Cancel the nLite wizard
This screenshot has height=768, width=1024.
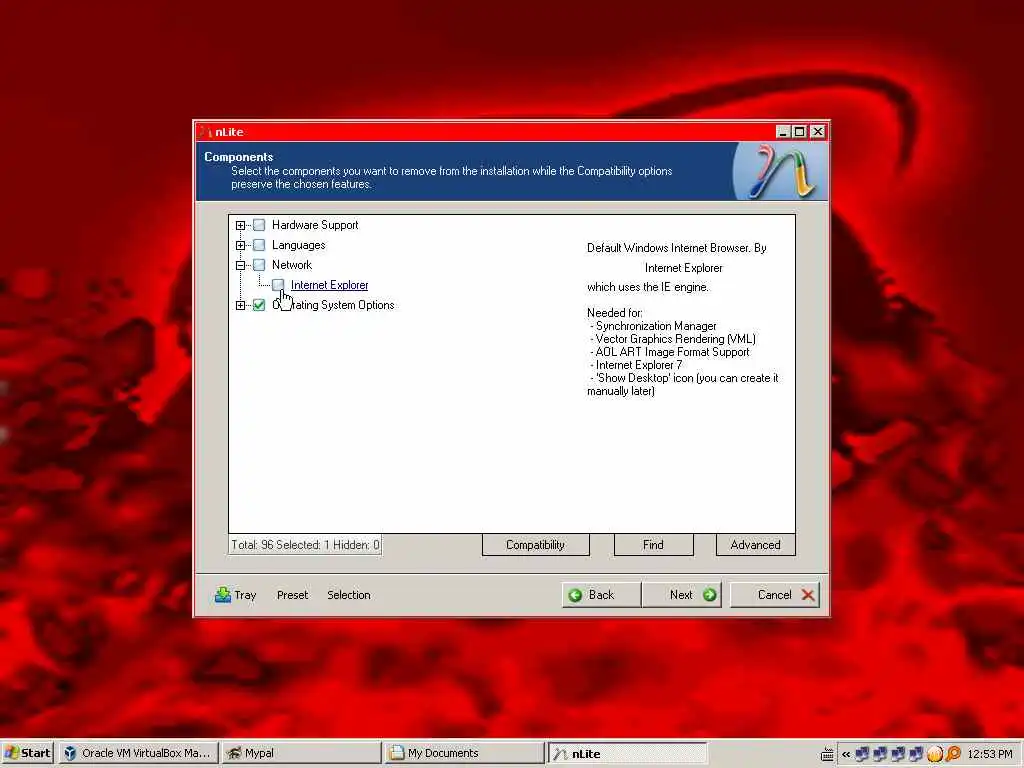click(775, 595)
